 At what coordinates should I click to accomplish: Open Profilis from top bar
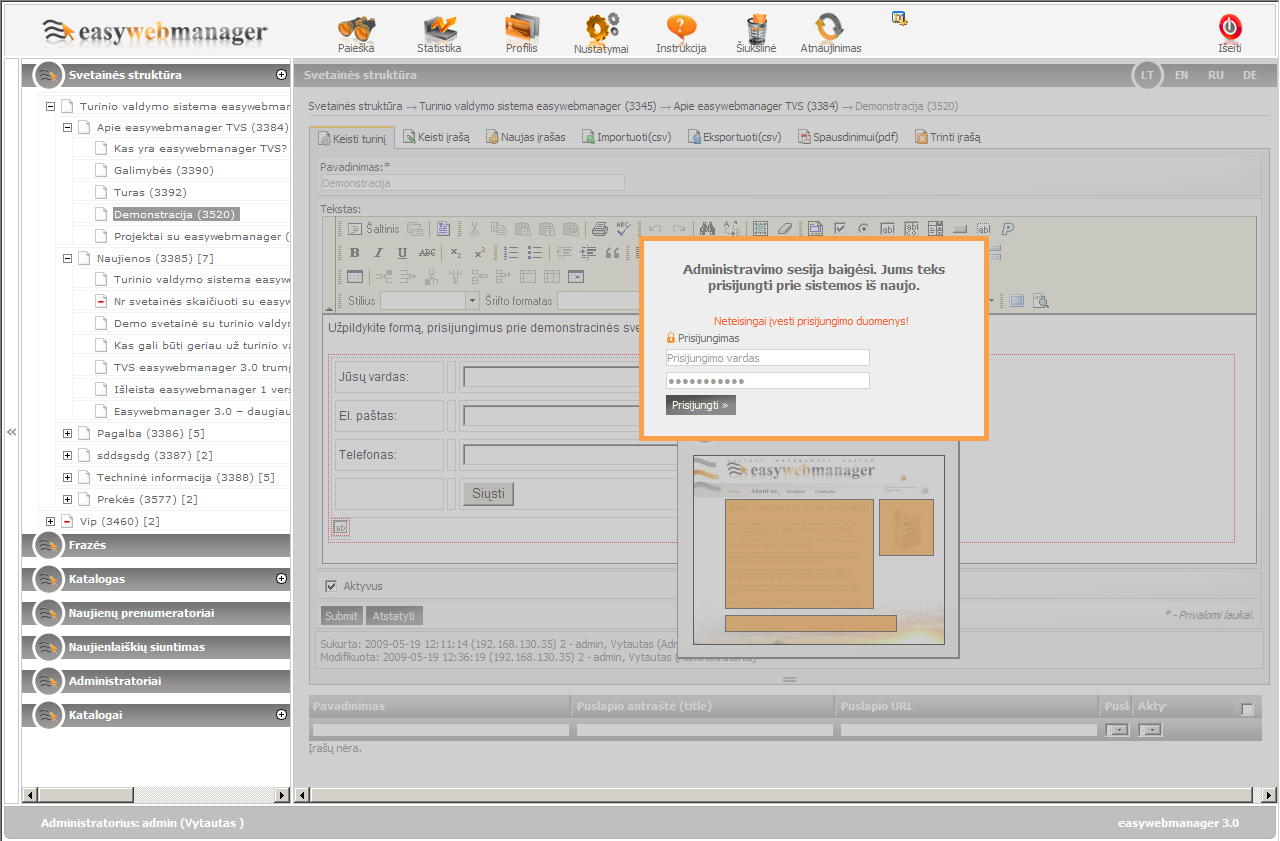coord(521,33)
